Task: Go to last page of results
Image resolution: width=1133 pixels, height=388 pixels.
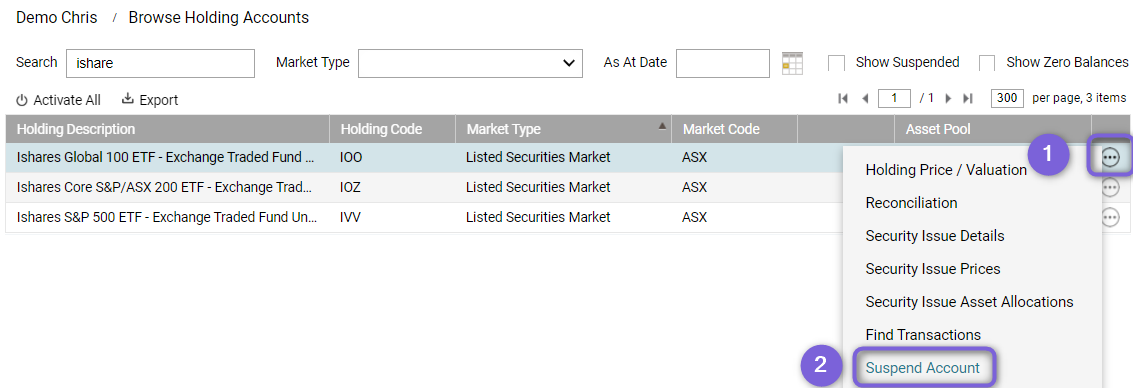Action: click(968, 98)
